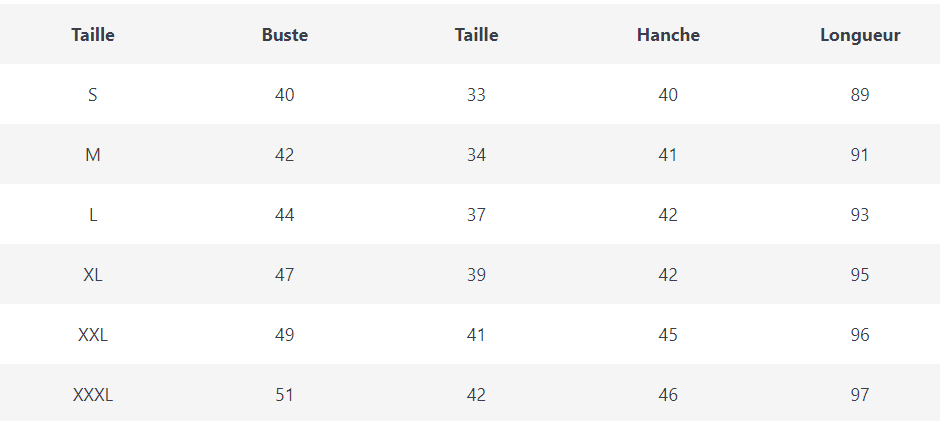
Task: Click the Longueur column header
Action: point(860,35)
